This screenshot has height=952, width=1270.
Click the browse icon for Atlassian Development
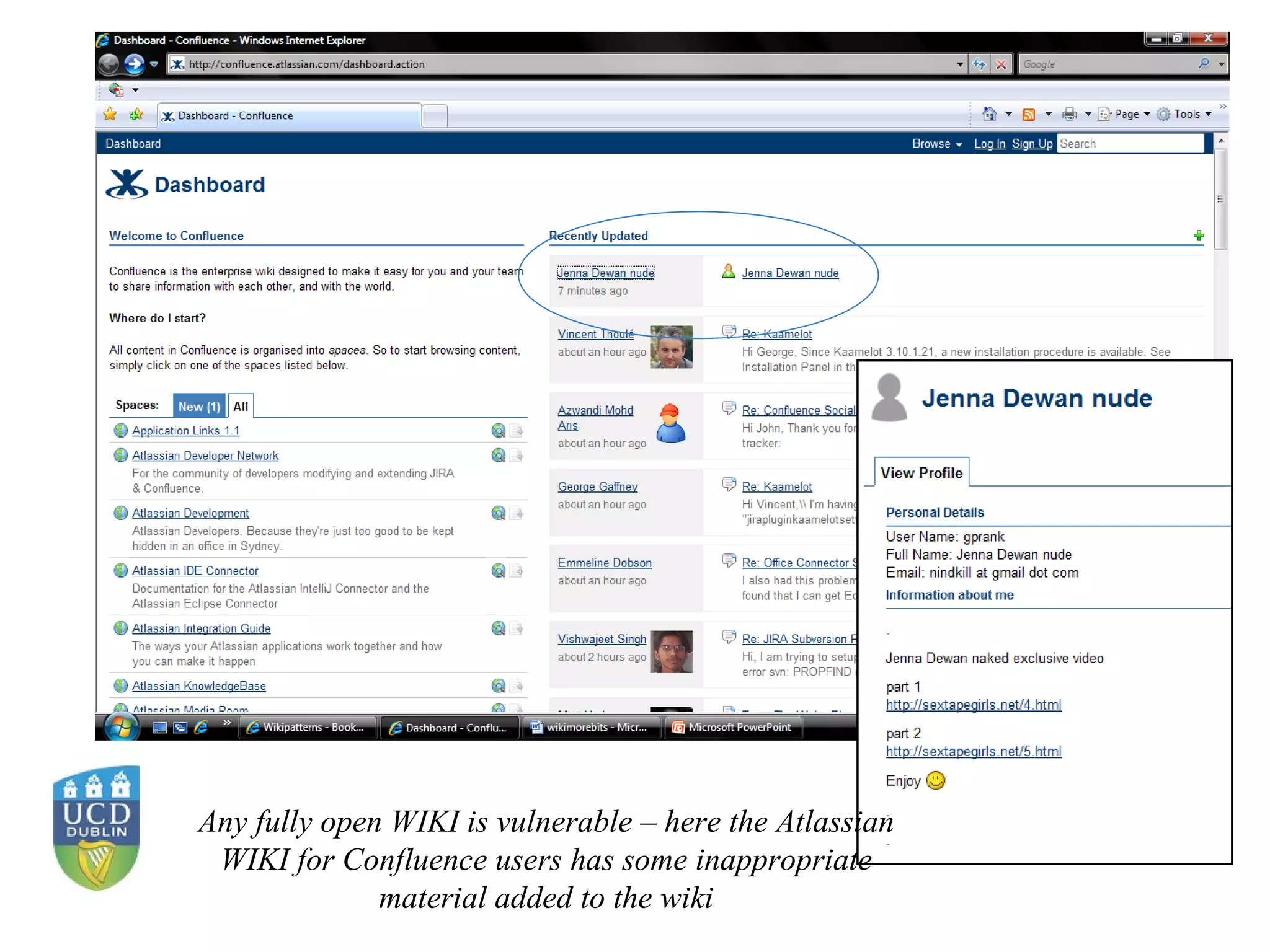tap(499, 513)
